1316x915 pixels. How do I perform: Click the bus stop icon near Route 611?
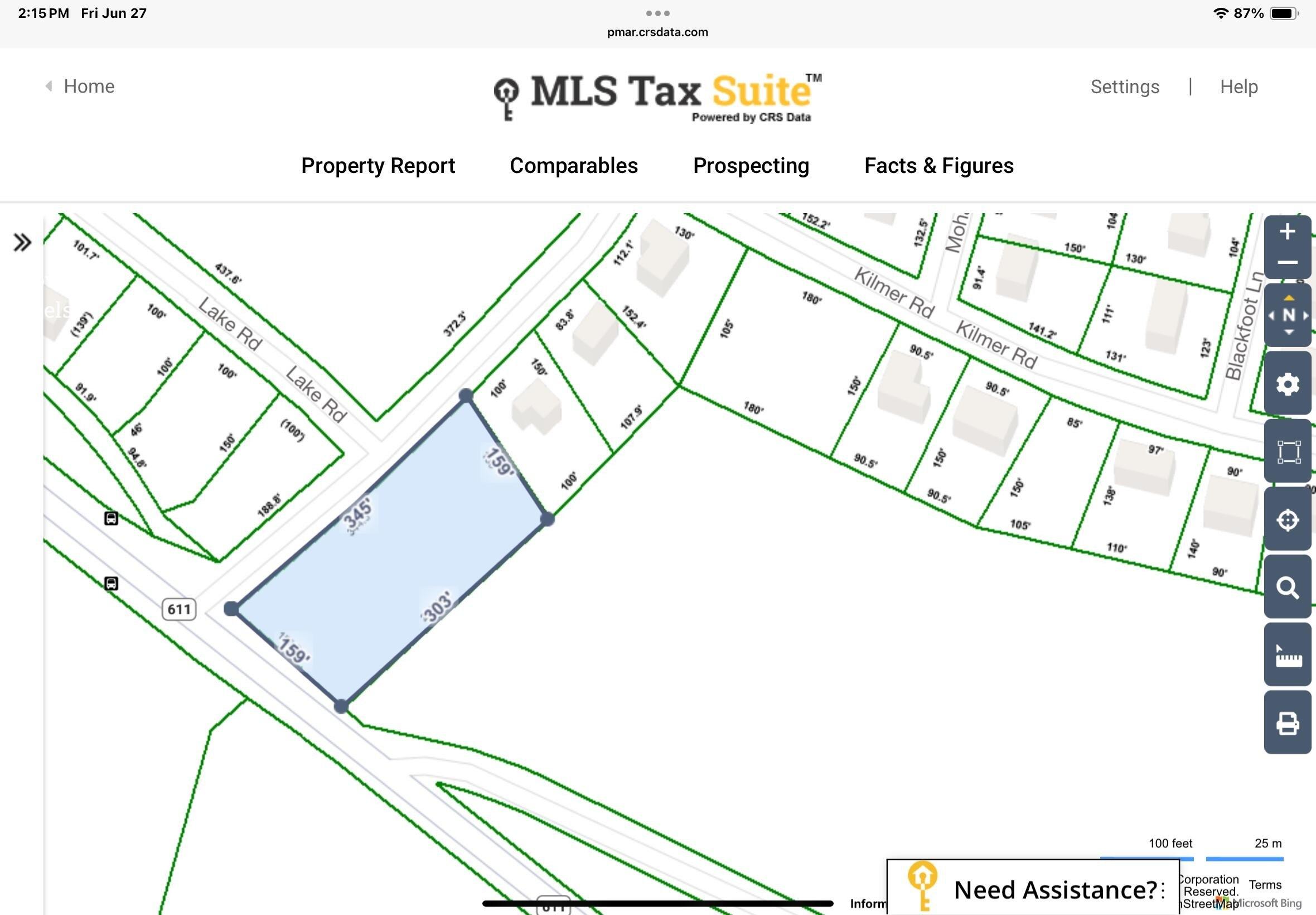click(111, 584)
